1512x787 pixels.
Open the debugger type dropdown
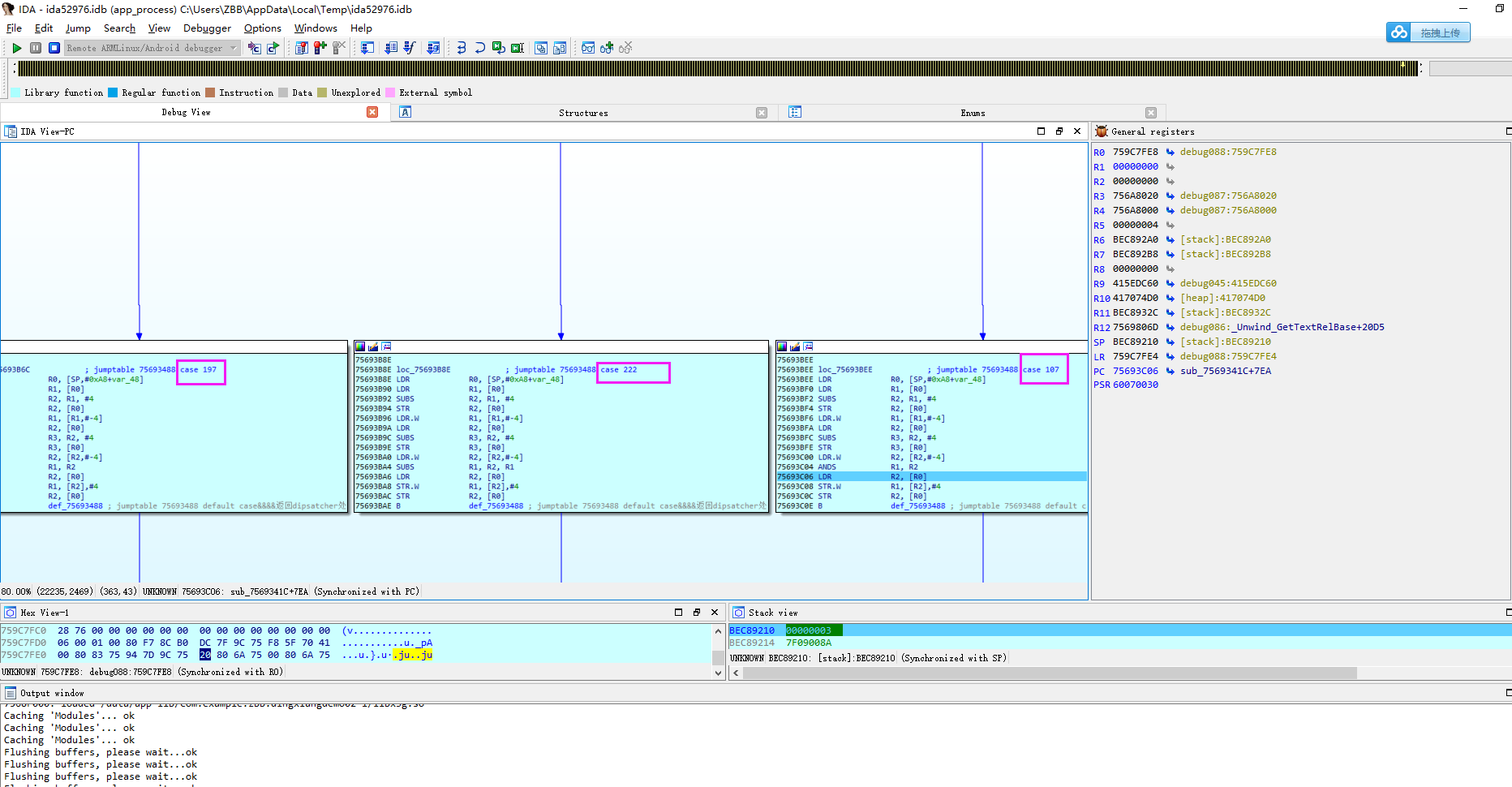point(234,48)
